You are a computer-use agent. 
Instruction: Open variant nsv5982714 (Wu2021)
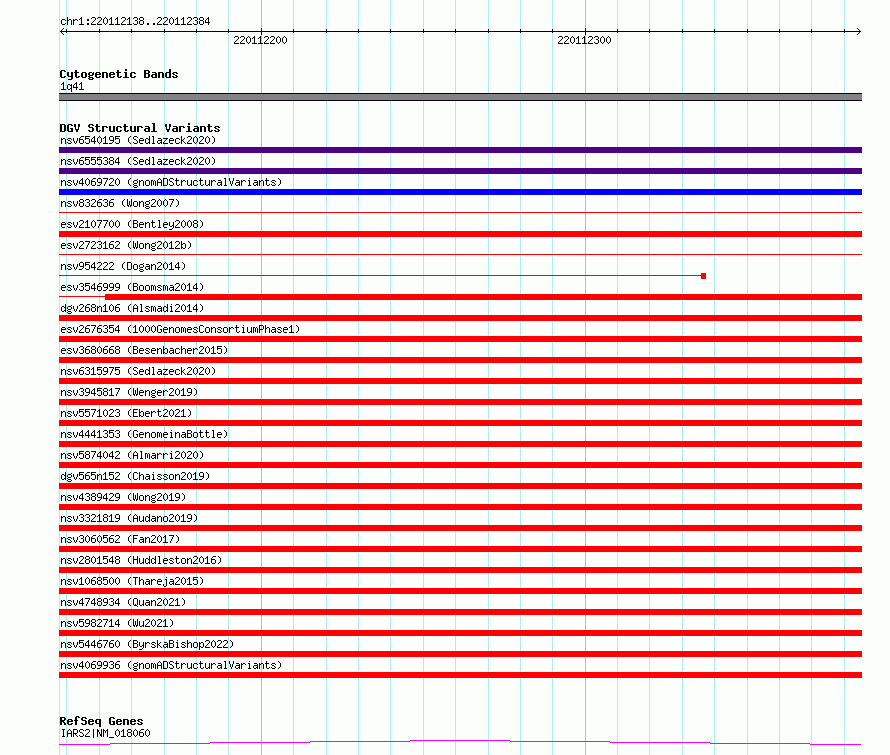tap(117, 623)
